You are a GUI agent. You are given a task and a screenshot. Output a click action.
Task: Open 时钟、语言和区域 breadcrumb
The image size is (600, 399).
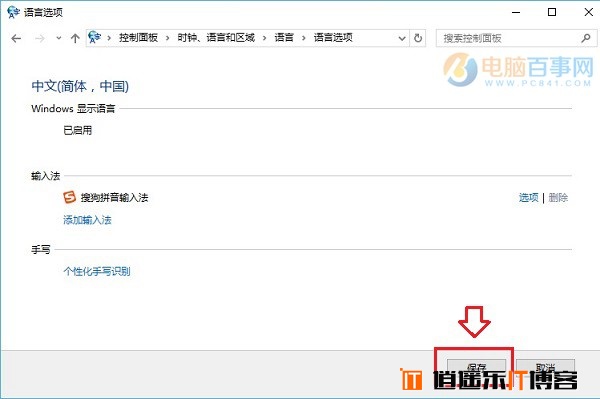216,37
